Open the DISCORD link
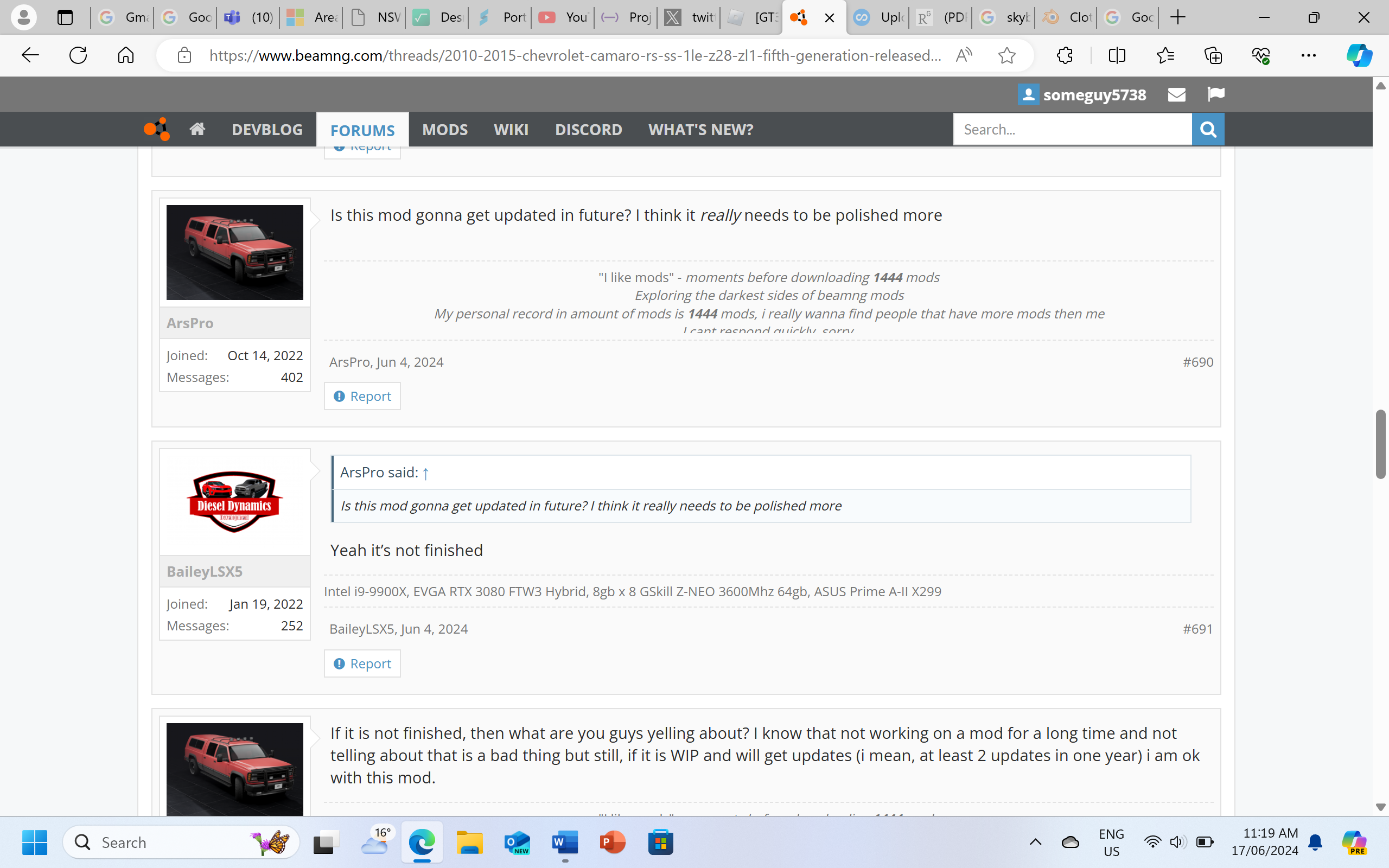The image size is (1389, 868). tap(588, 130)
